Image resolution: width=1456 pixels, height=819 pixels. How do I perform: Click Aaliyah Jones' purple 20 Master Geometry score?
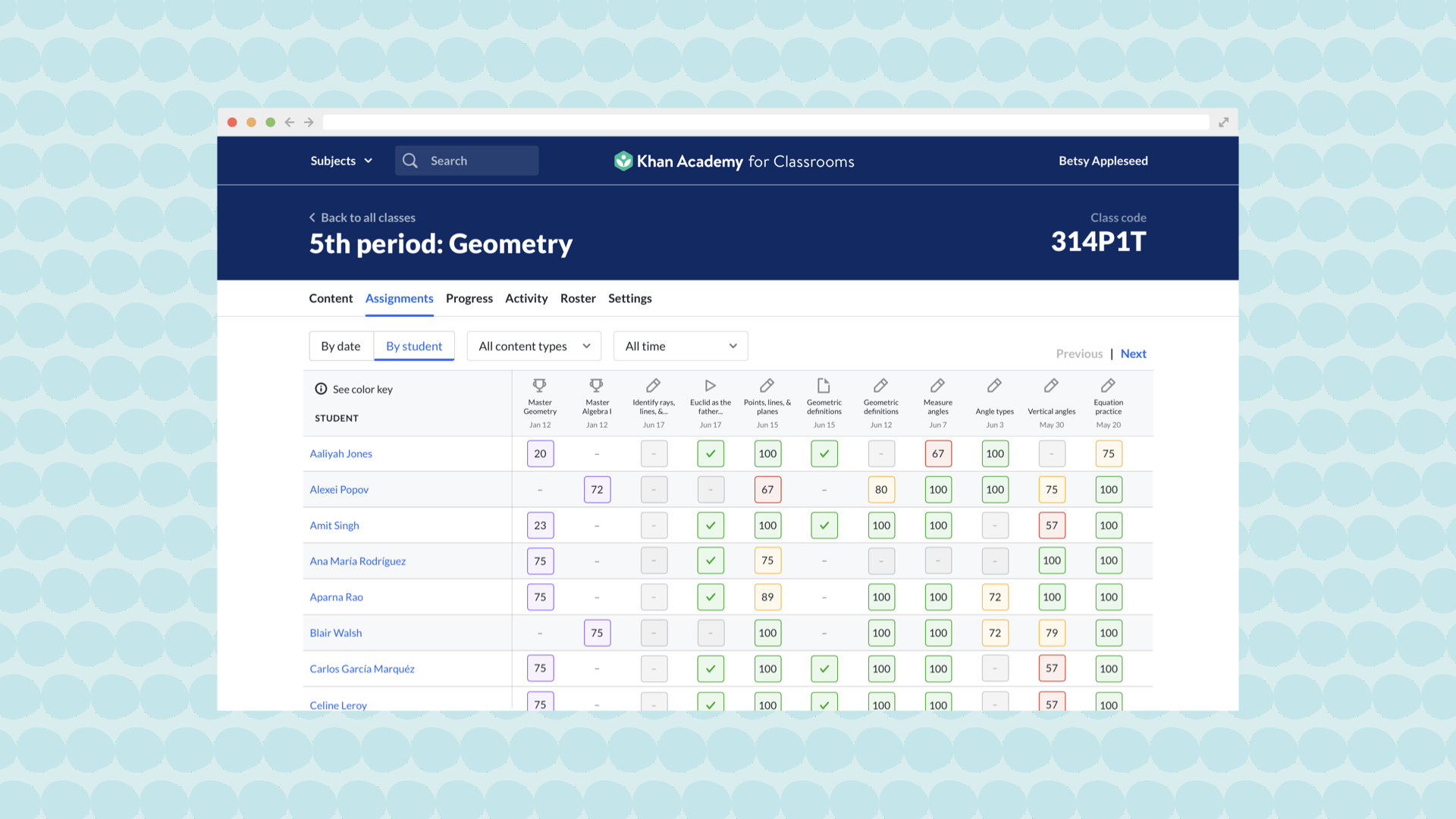540,453
